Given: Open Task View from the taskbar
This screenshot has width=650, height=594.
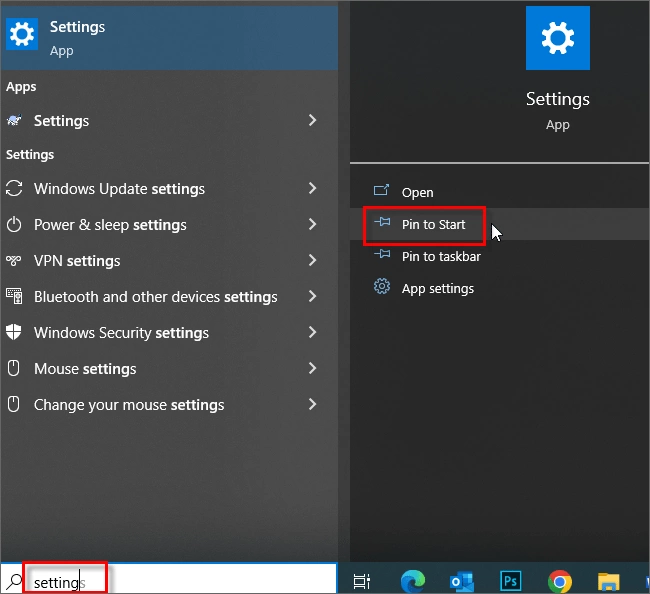Looking at the screenshot, I should point(361,582).
